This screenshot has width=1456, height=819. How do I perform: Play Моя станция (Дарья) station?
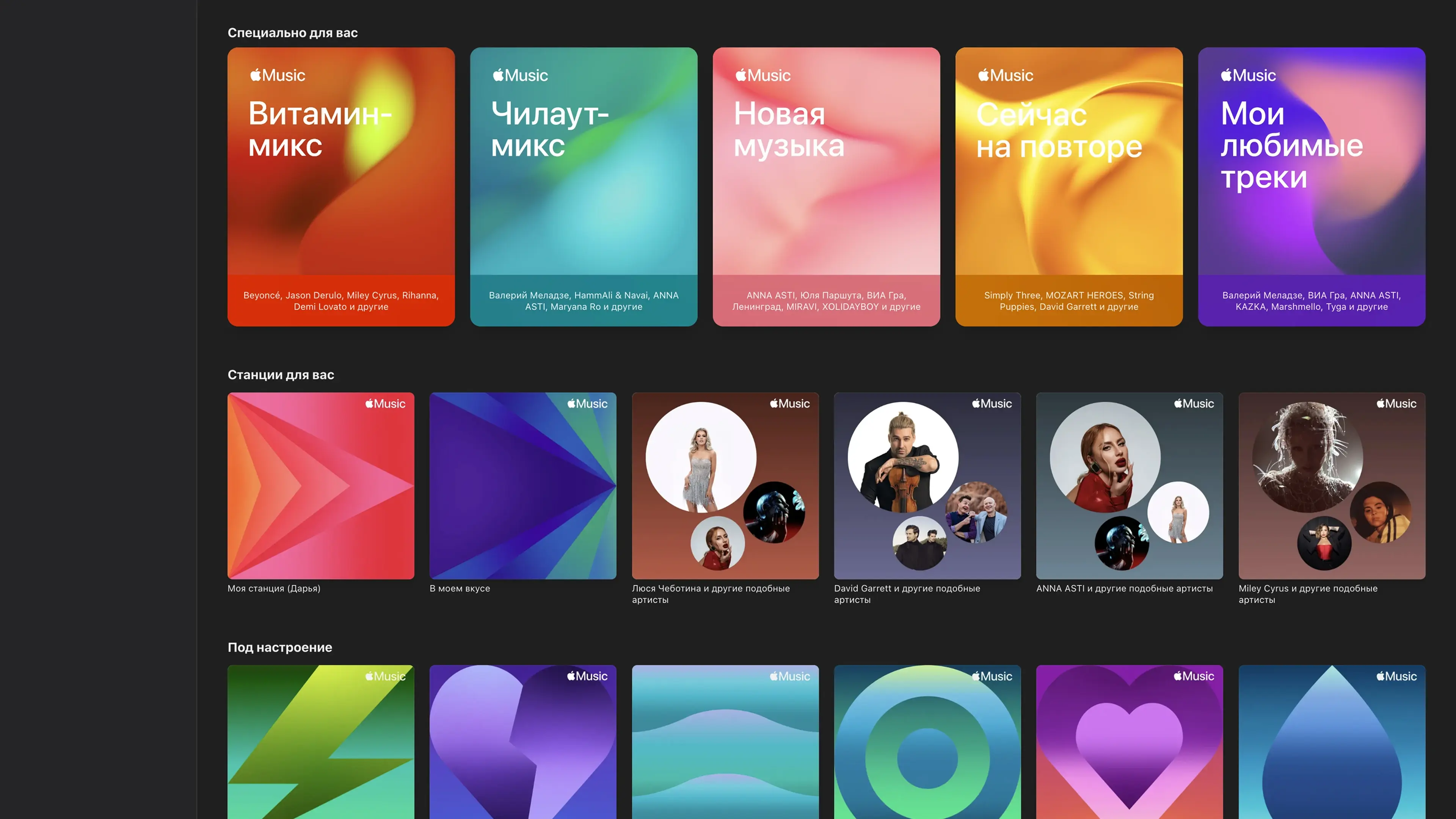point(320,485)
